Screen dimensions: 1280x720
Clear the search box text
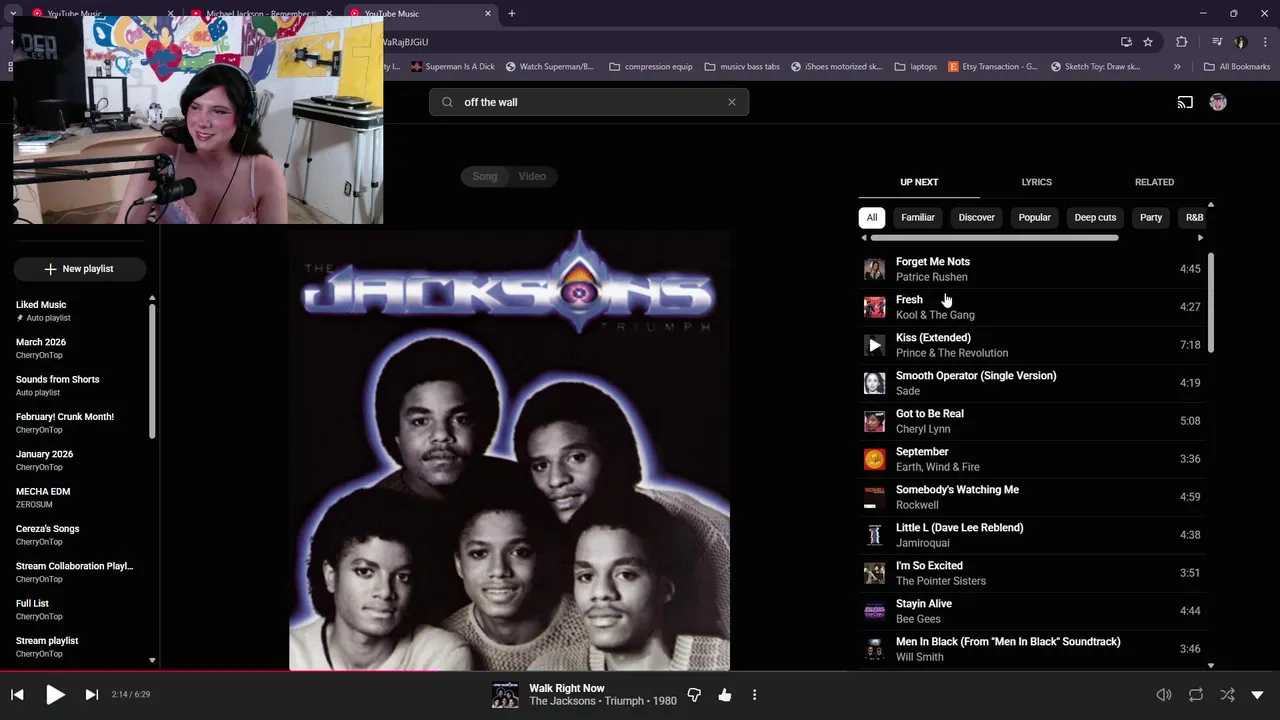pyautogui.click(x=732, y=102)
